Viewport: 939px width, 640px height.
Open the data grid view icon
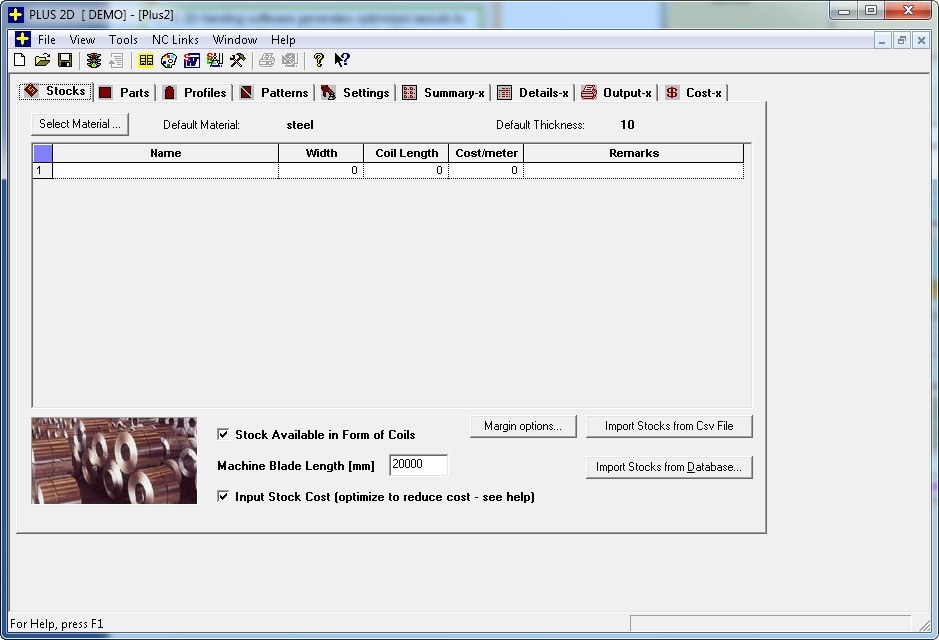[x=146, y=60]
